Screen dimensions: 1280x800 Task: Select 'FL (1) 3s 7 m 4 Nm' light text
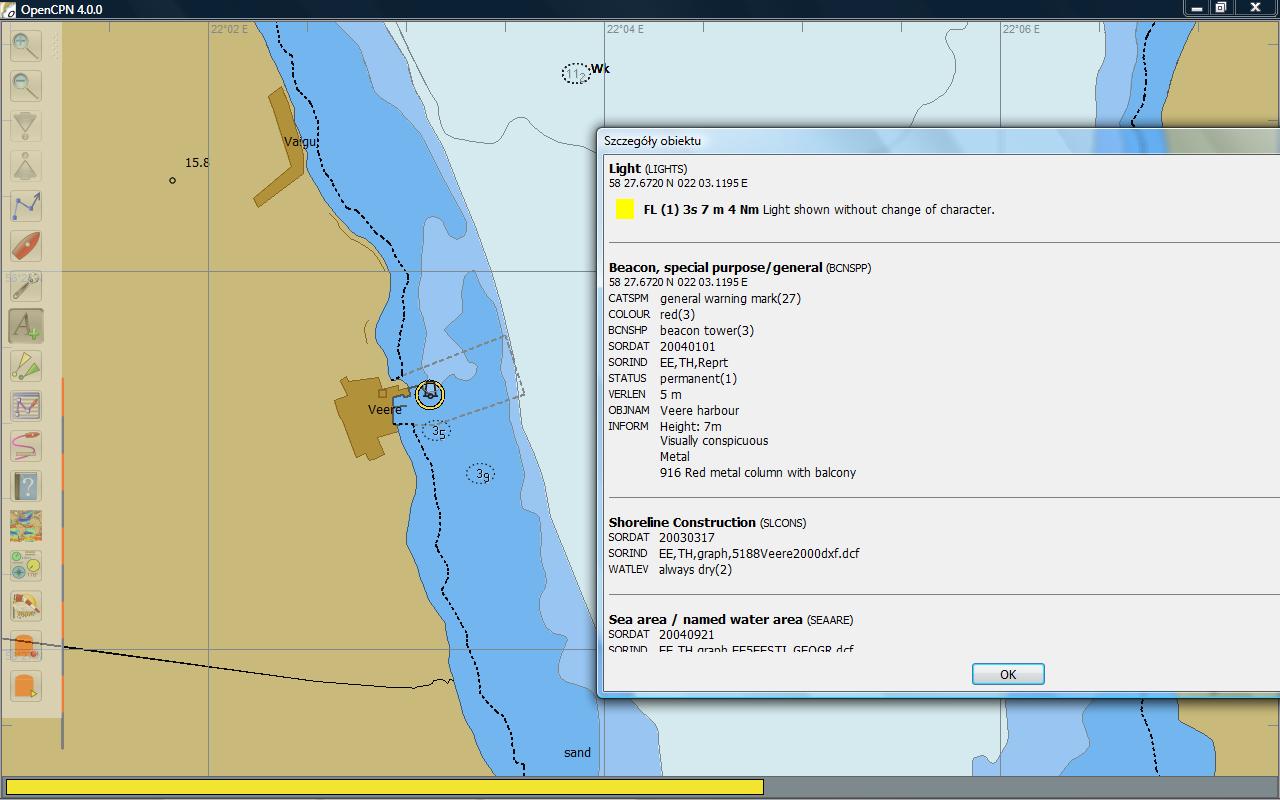701,209
